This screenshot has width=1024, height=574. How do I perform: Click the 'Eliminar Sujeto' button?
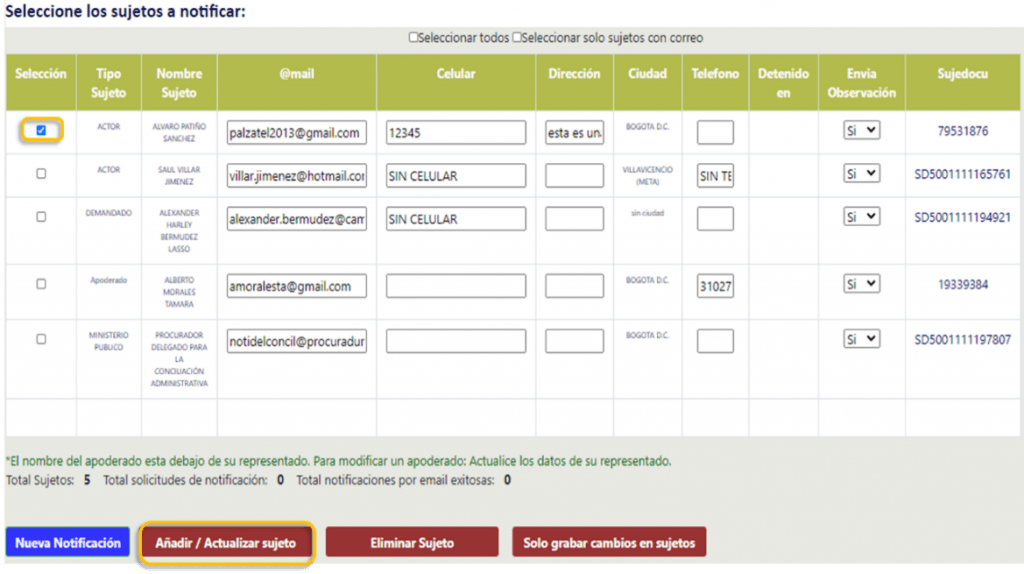(412, 543)
